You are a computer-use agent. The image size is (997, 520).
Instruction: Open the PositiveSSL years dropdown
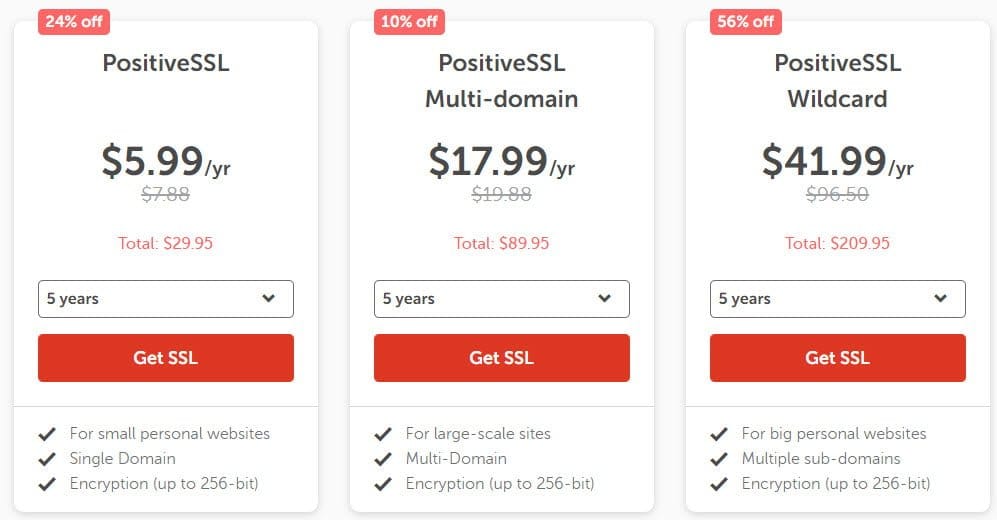(166, 299)
